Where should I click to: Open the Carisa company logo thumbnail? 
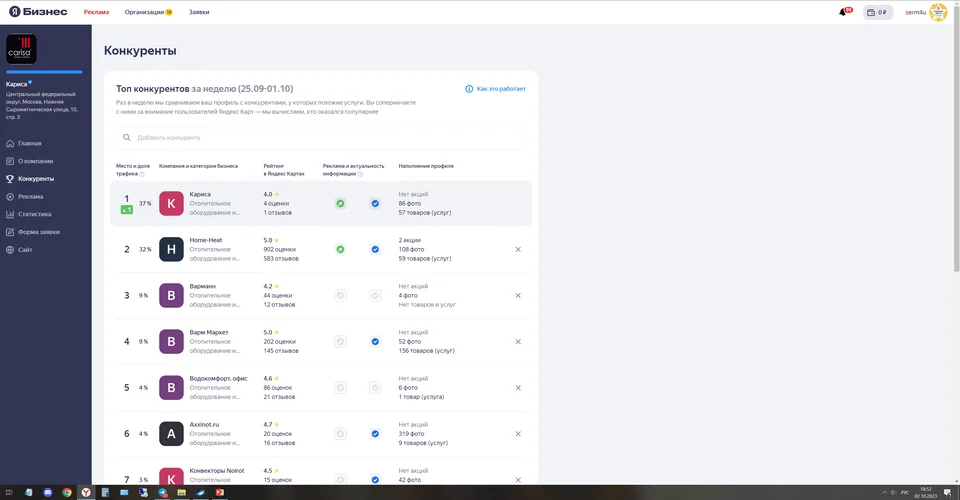tap(21, 49)
